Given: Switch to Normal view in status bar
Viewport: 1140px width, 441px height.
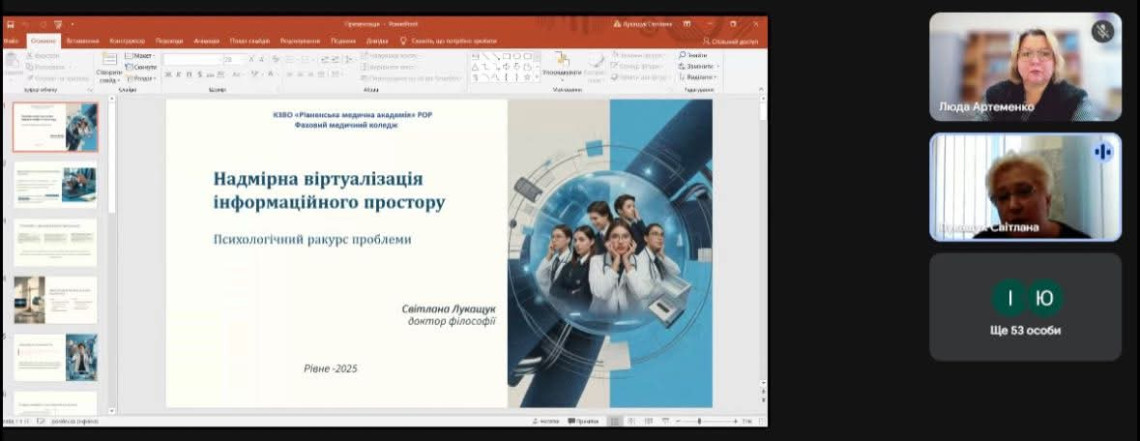Looking at the screenshot, I should pos(616,421).
